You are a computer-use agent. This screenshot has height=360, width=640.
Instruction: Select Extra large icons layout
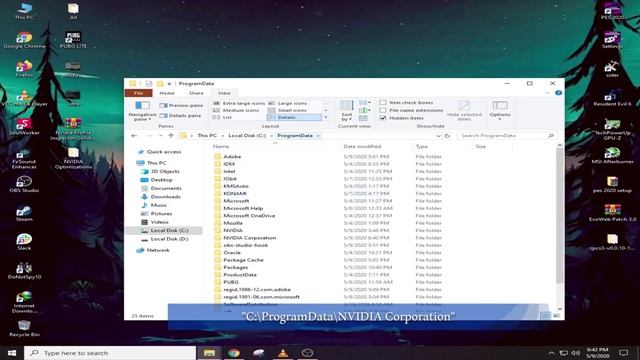(x=239, y=103)
